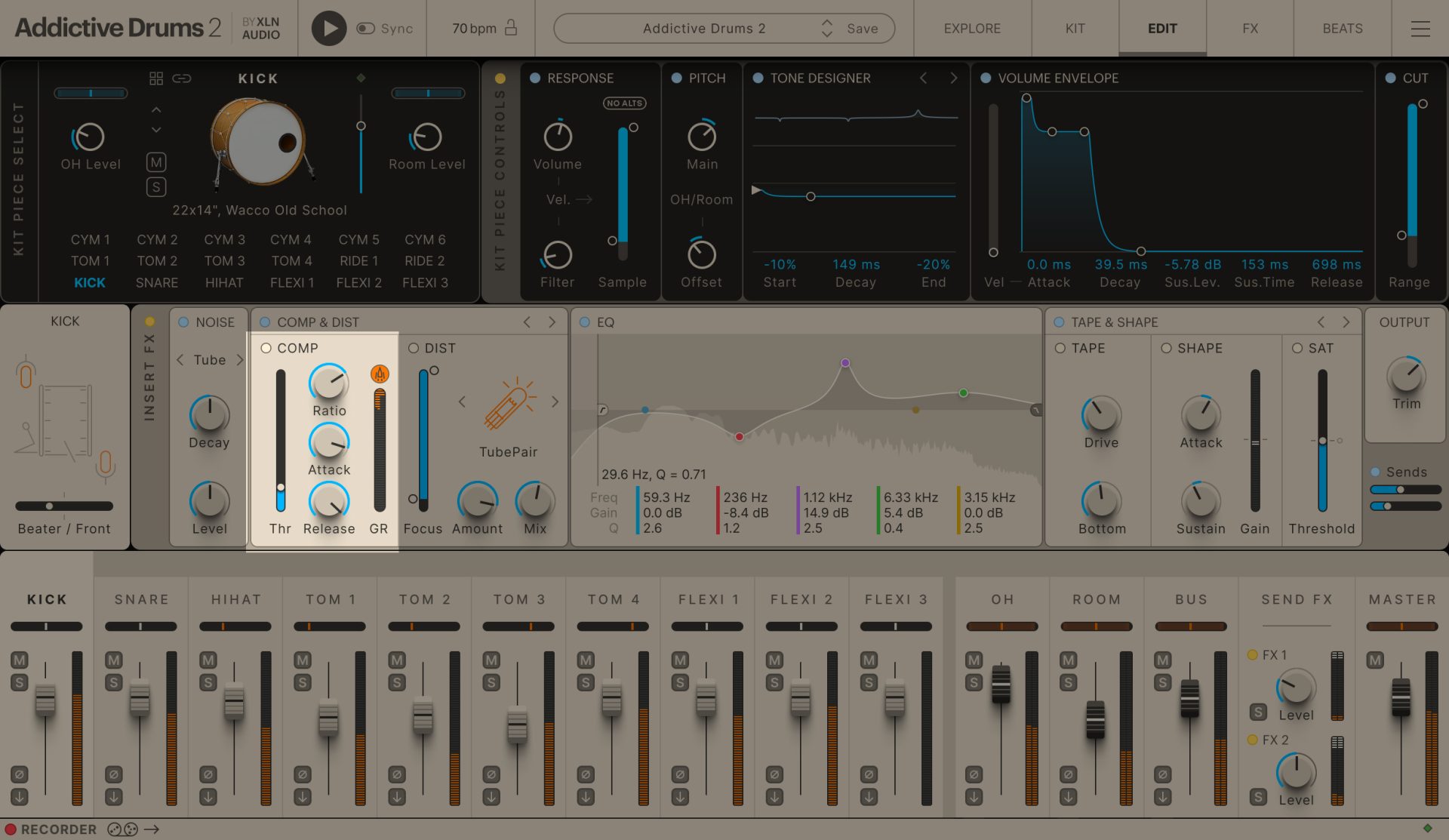Select the RIDE 1 kit piece
Image resolution: width=1449 pixels, height=840 pixels.
coord(358,260)
